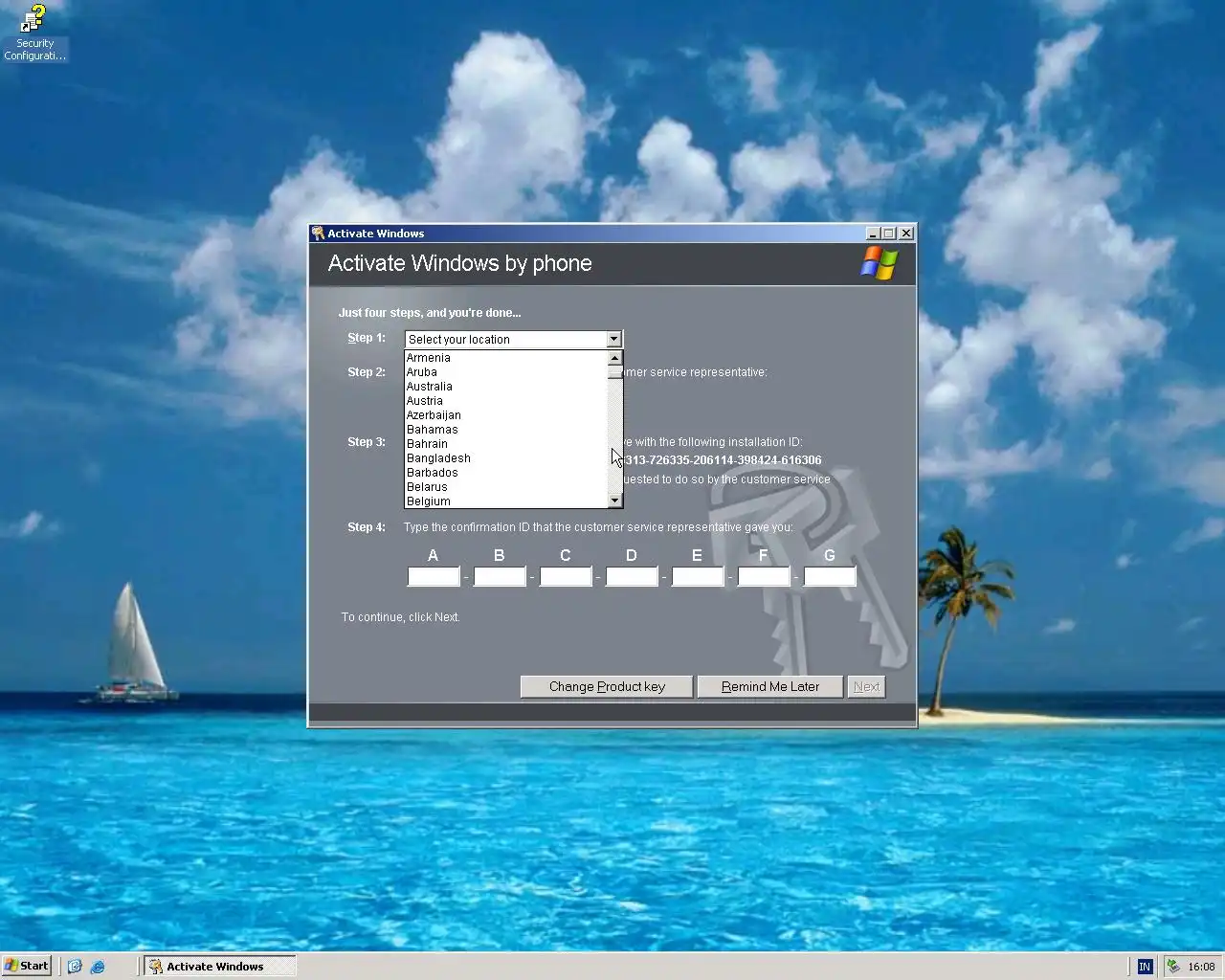Screen dimensions: 1225x980
Task: Click the network tray icon near the clock
Action: coord(1172,967)
